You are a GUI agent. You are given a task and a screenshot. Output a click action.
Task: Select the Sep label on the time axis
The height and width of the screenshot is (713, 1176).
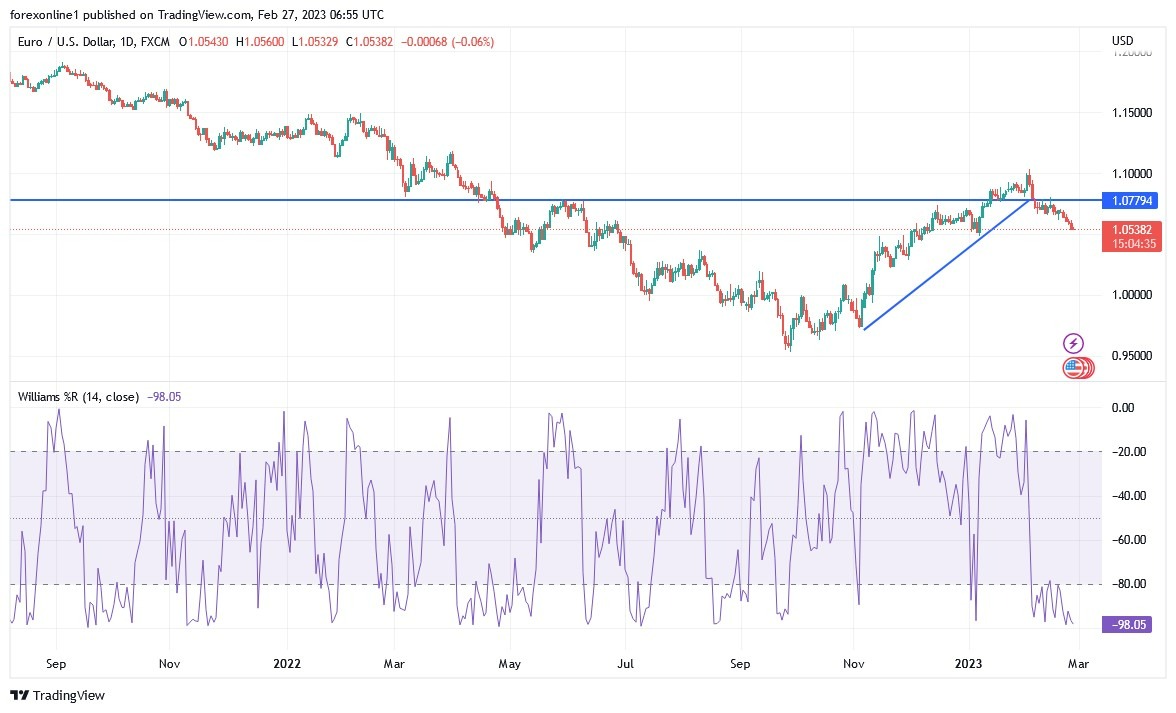pyautogui.click(x=56, y=663)
